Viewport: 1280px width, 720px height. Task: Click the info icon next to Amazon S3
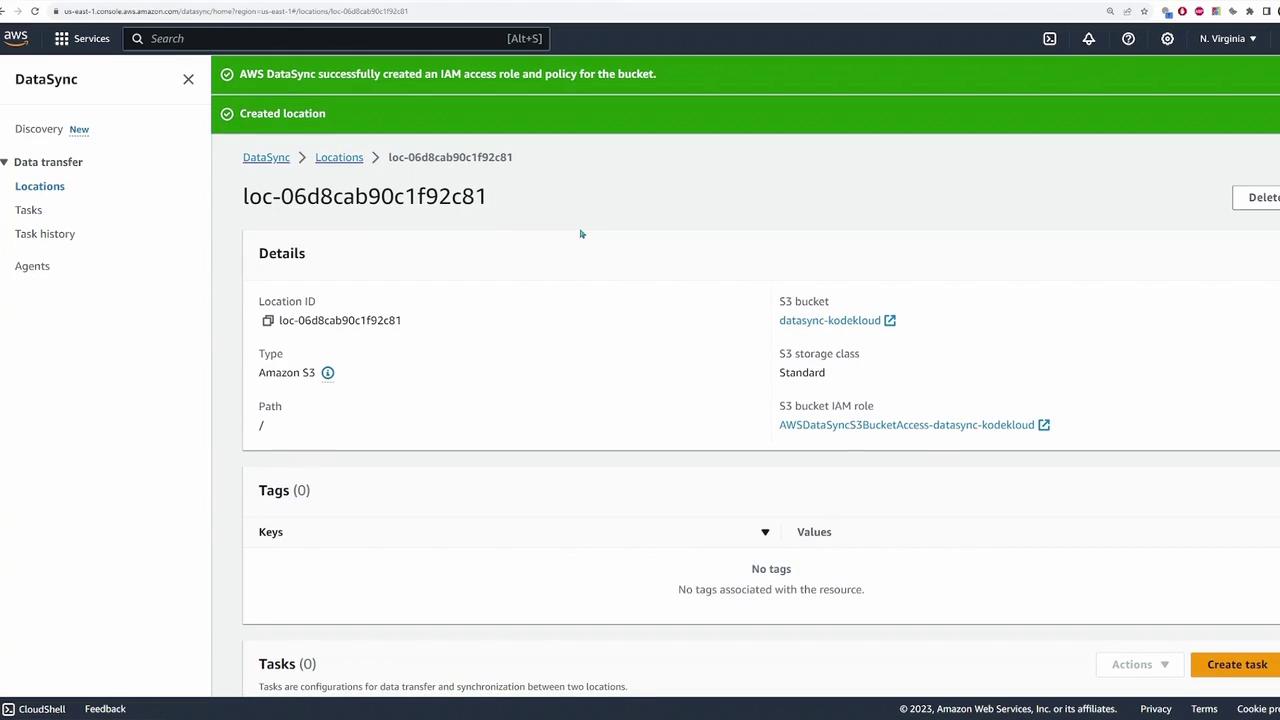pos(327,373)
